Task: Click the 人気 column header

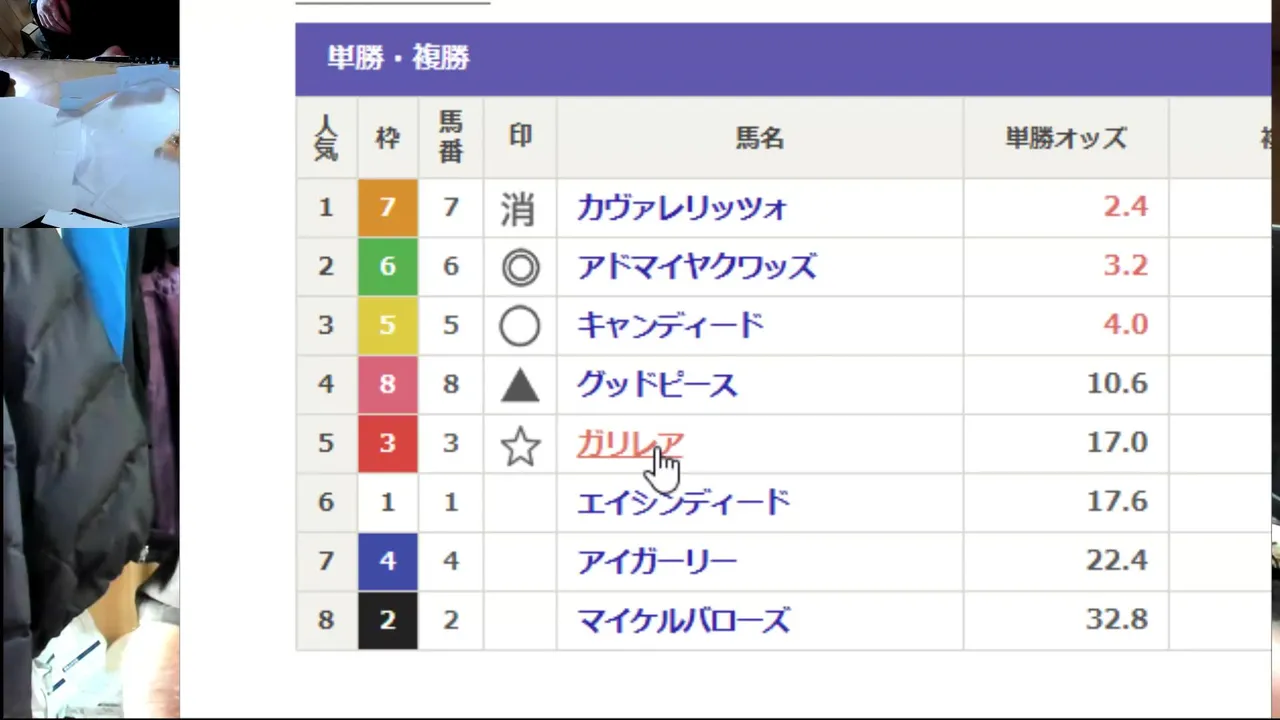Action: click(326, 138)
